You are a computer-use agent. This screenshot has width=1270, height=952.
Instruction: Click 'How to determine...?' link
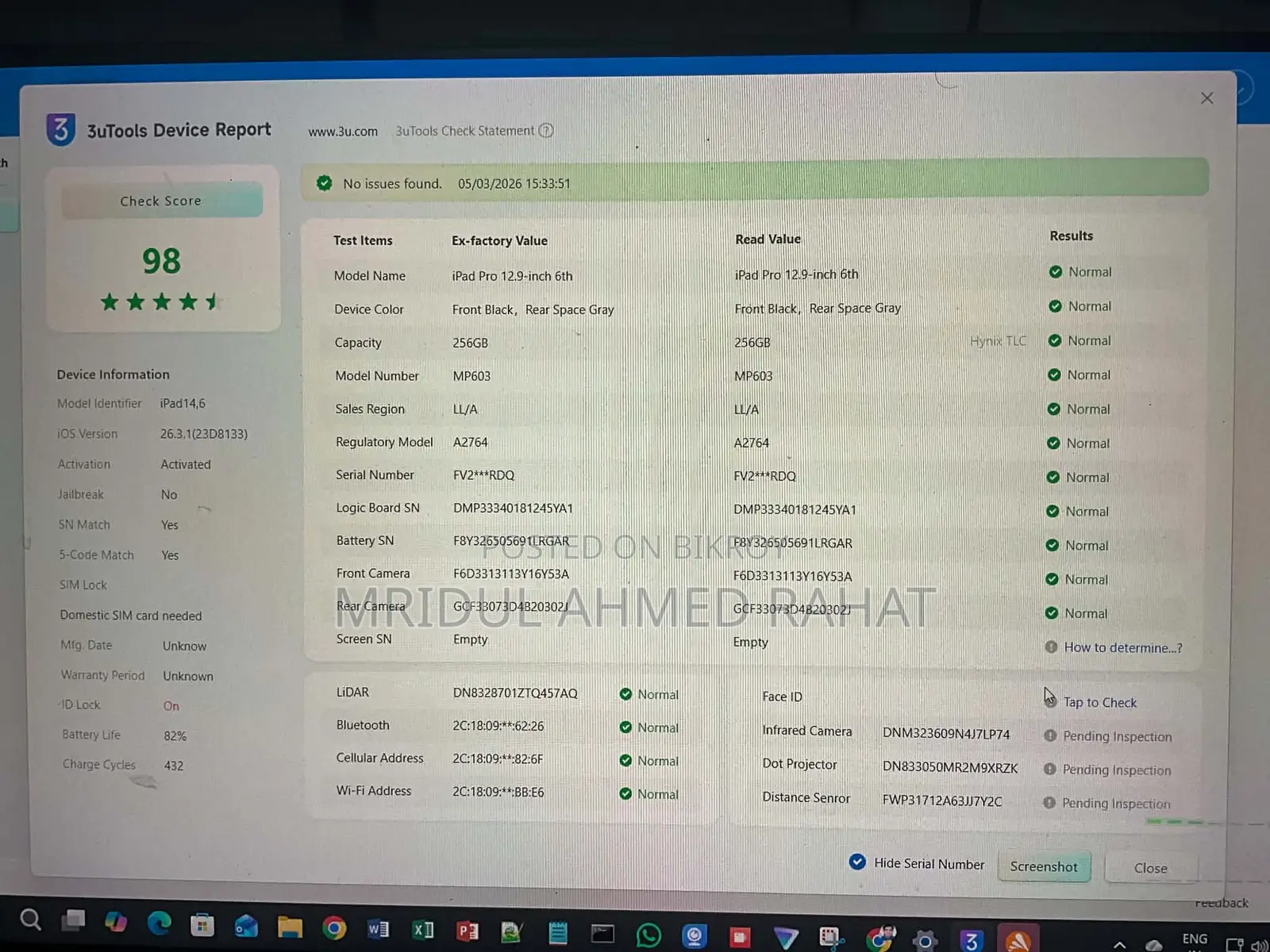(1123, 647)
